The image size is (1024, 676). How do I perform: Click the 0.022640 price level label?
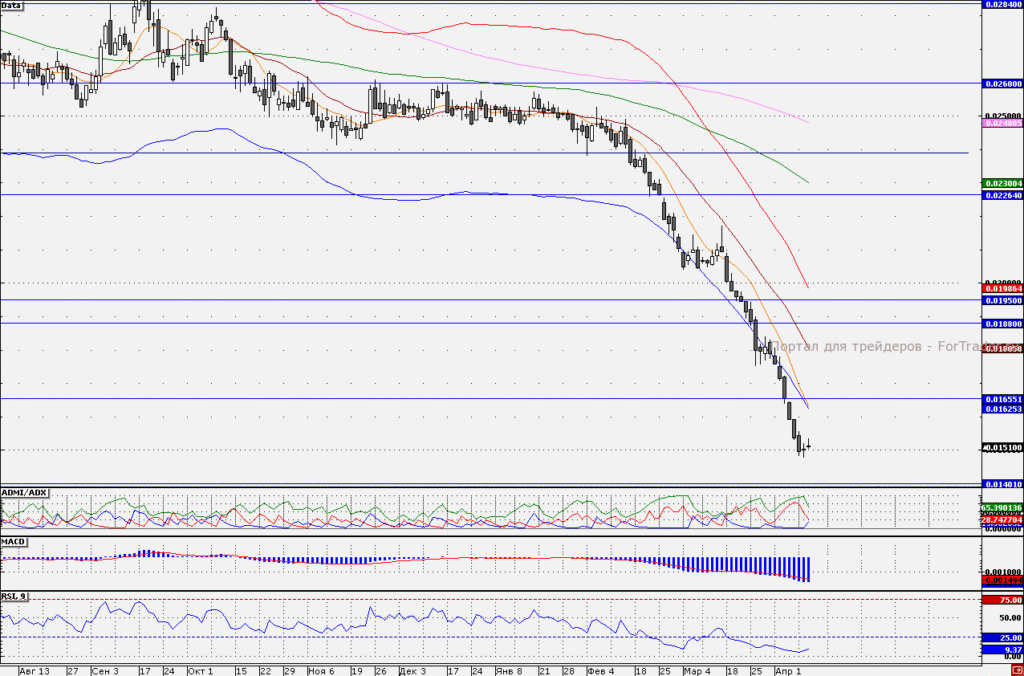1003,195
